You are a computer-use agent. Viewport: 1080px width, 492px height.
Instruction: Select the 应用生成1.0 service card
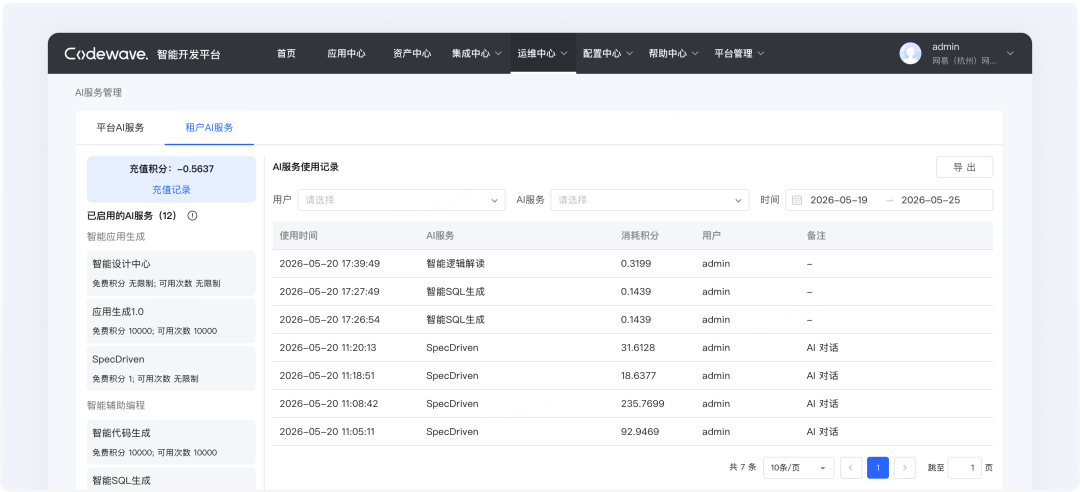171,320
